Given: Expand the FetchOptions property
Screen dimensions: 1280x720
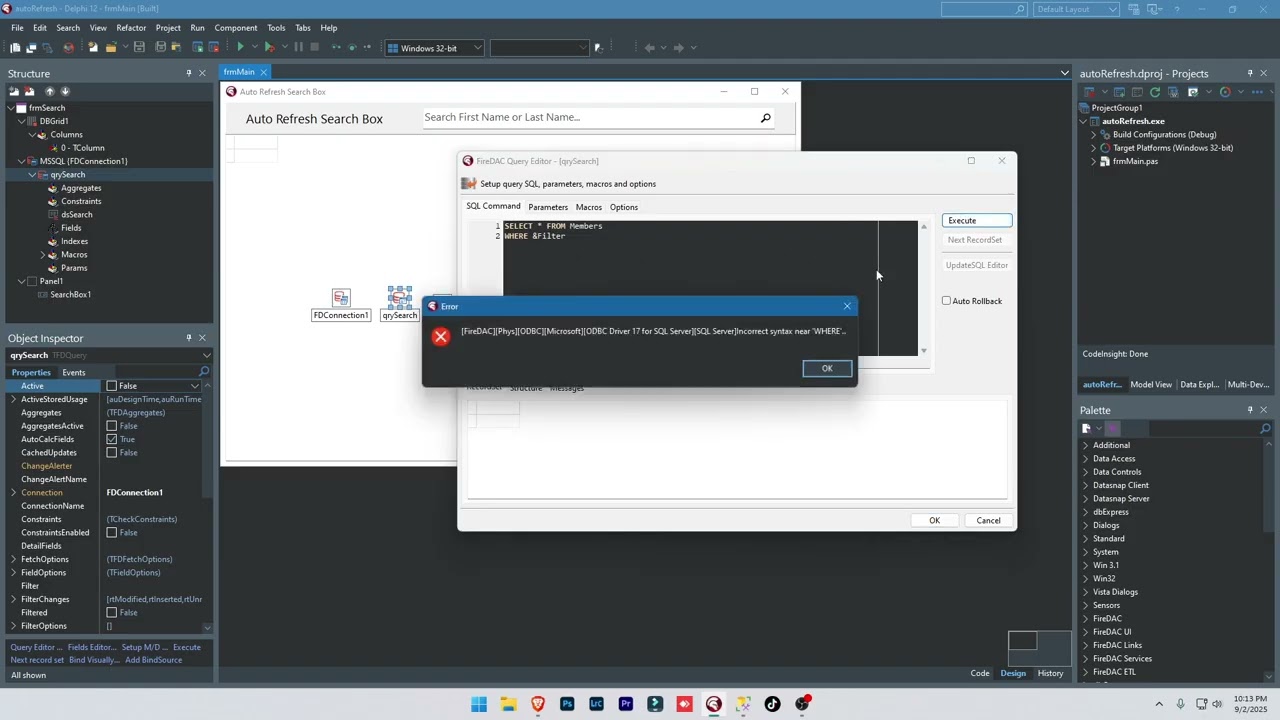Looking at the screenshot, I should (x=13, y=559).
